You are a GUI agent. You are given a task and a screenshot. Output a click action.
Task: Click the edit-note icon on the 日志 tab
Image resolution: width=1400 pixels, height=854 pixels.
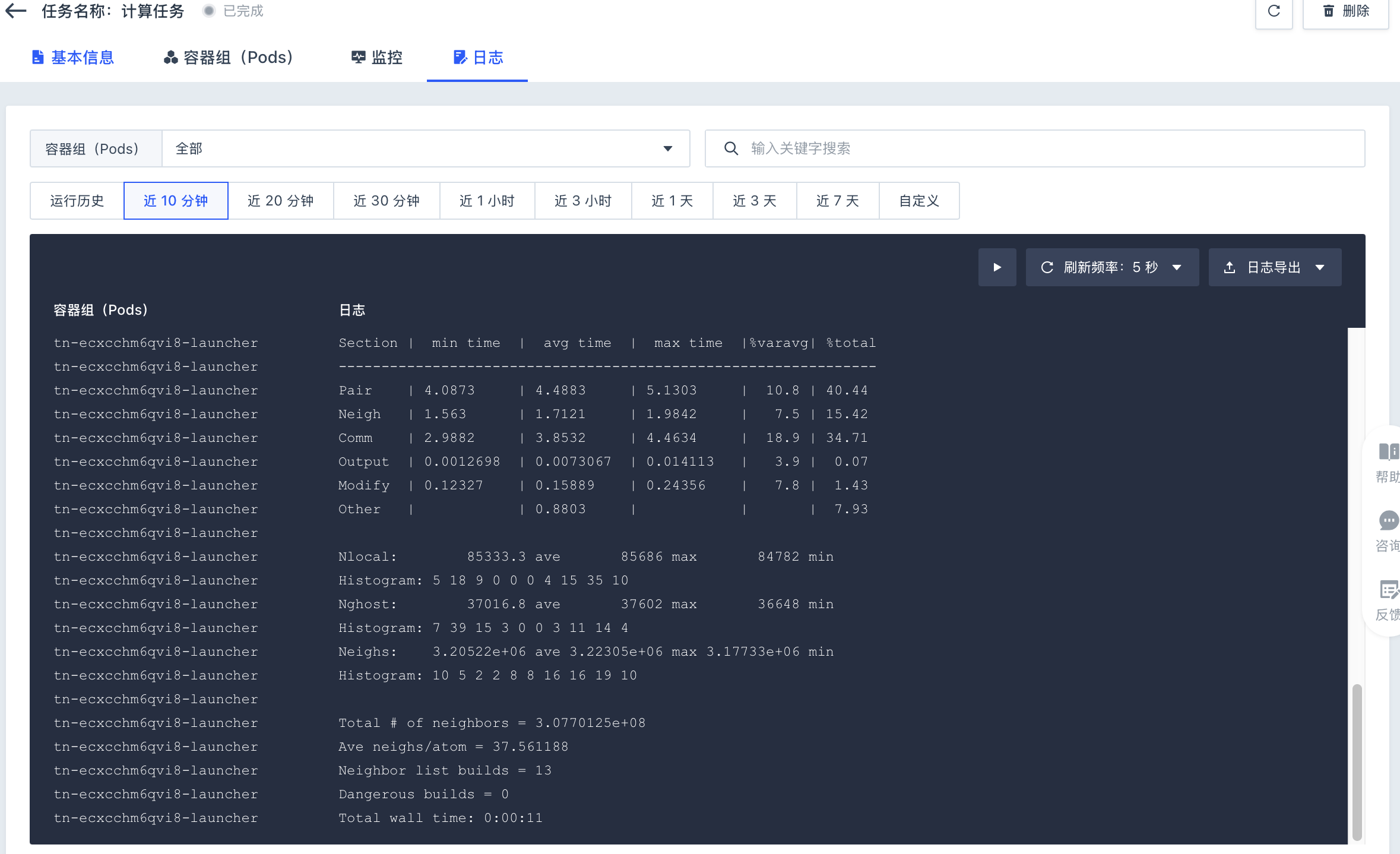tap(460, 58)
